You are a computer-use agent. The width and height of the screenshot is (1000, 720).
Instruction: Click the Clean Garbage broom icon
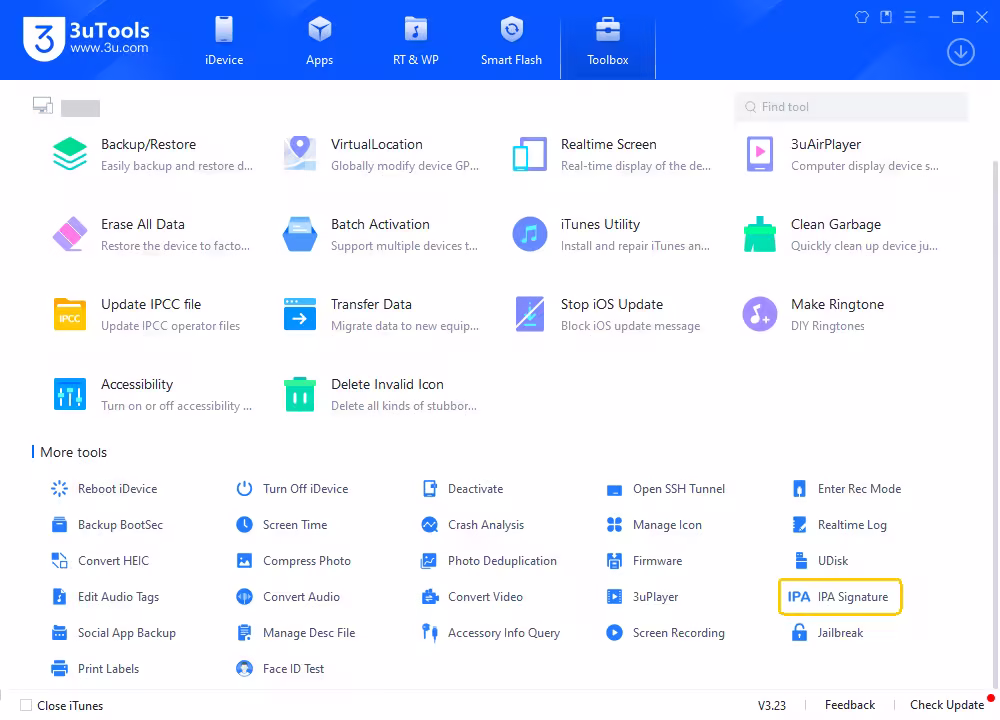[x=760, y=234]
